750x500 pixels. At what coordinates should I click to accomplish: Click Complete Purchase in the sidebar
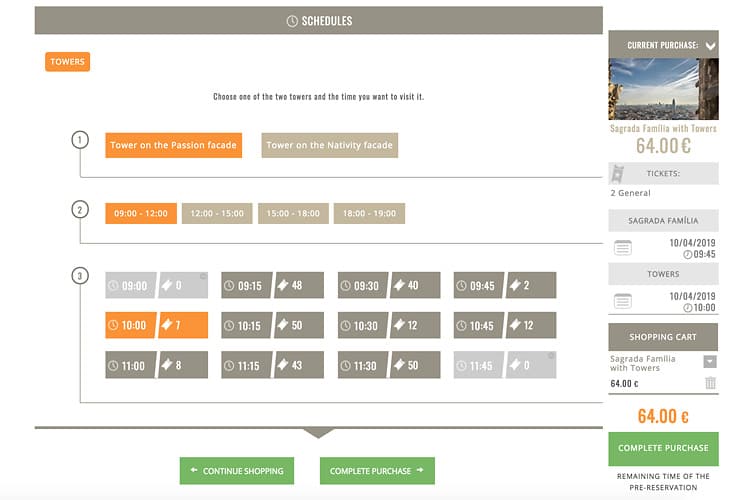pyautogui.click(x=663, y=447)
